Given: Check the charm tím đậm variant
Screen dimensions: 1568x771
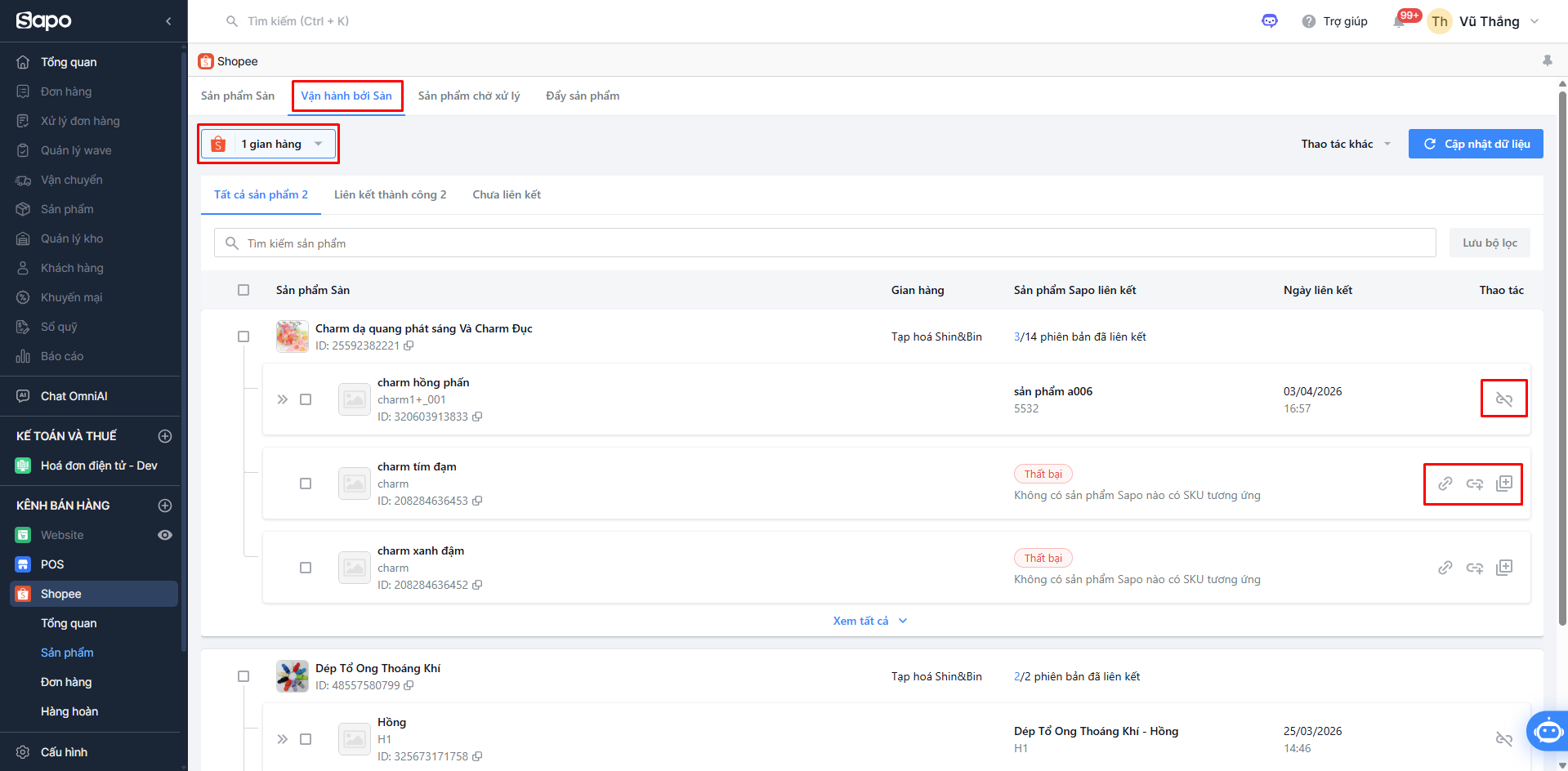Looking at the screenshot, I should (306, 484).
